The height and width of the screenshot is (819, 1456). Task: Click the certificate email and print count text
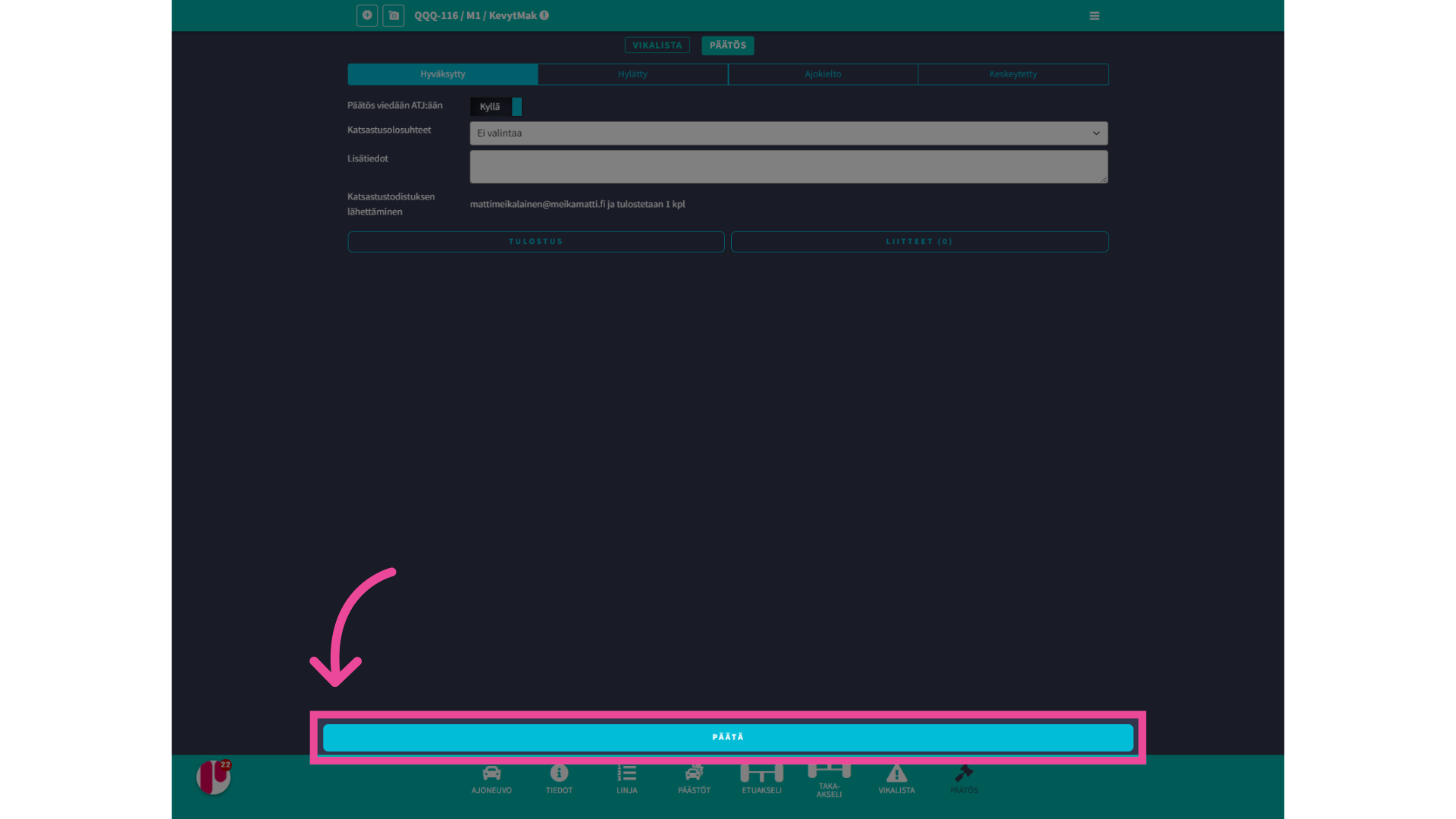pyautogui.click(x=577, y=205)
